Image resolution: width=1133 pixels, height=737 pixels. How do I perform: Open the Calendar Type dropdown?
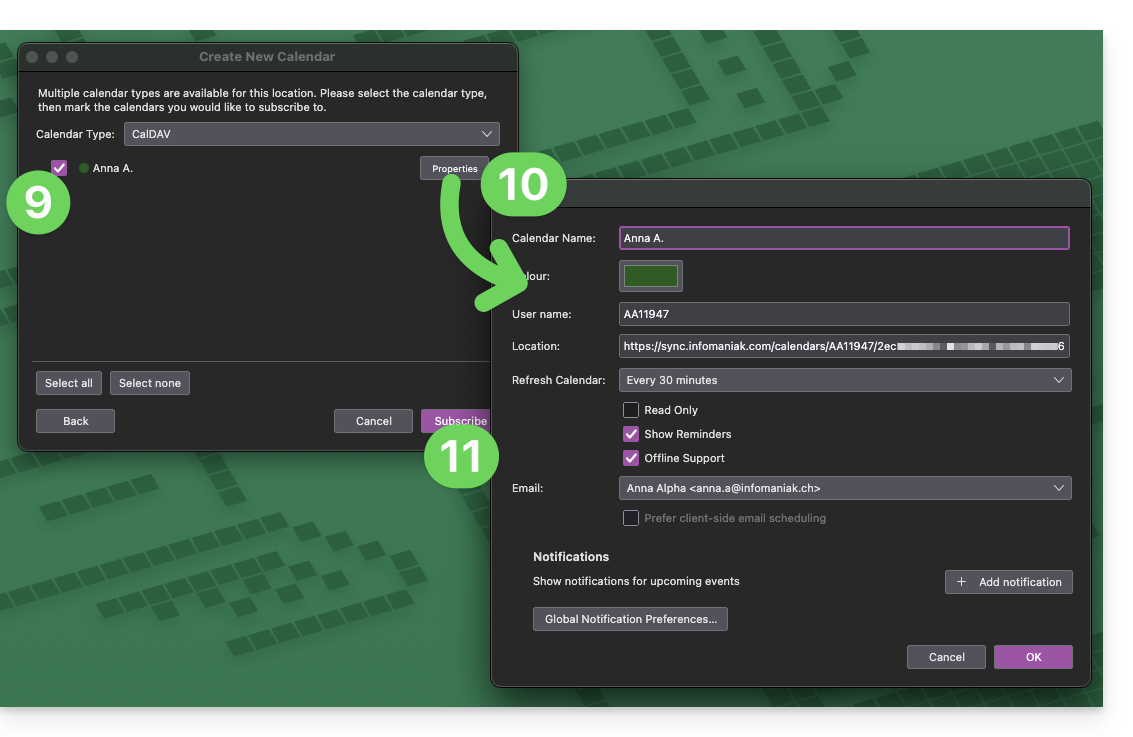(311, 134)
